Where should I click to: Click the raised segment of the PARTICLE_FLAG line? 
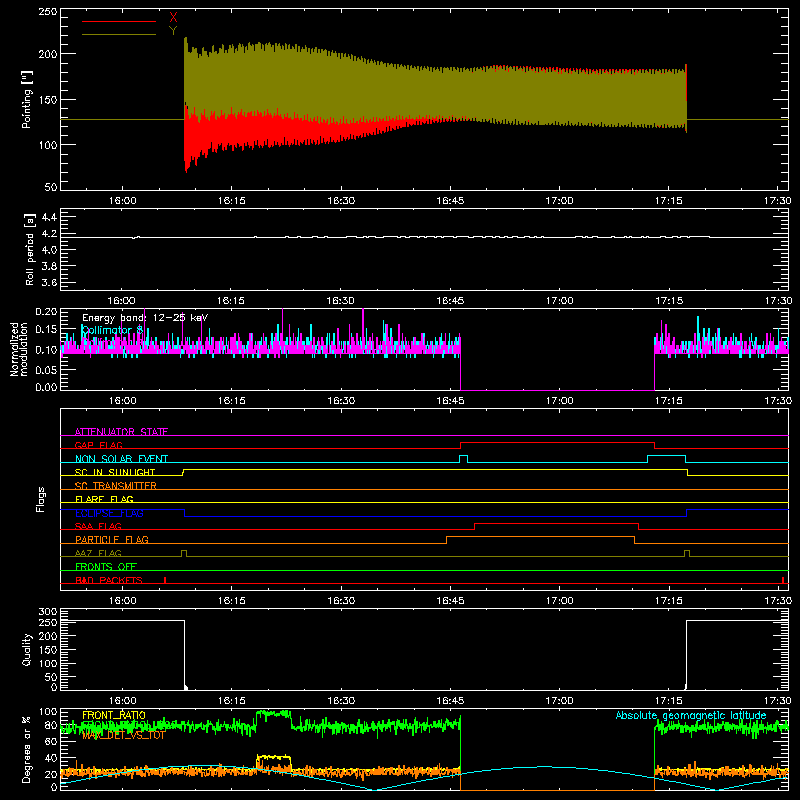click(540, 537)
